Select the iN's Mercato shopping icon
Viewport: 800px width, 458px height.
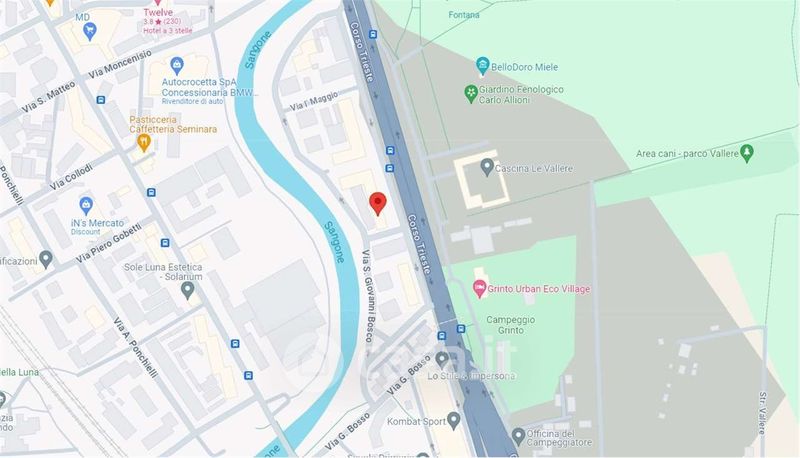click(86, 207)
